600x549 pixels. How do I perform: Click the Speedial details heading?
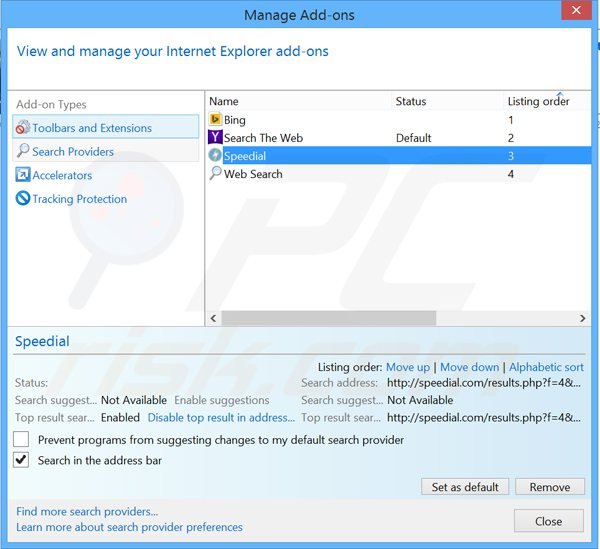click(x=42, y=341)
